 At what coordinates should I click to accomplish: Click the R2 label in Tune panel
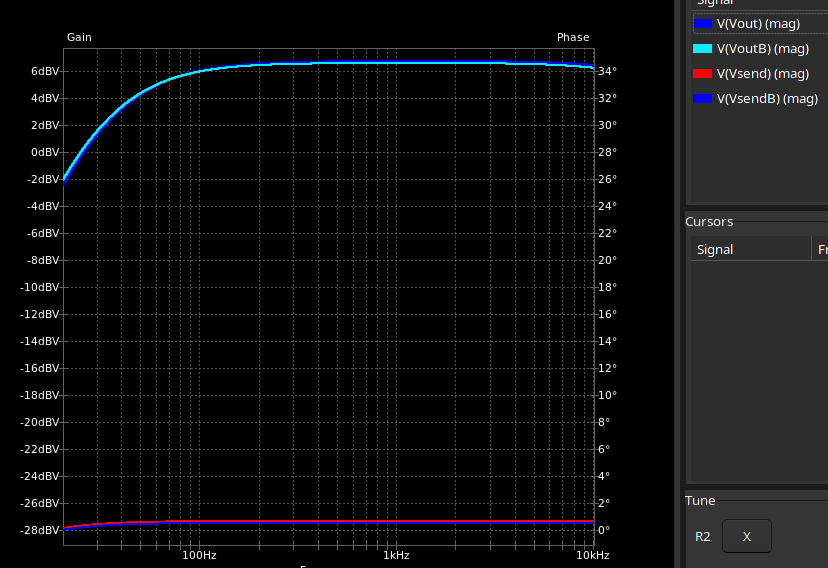702,537
